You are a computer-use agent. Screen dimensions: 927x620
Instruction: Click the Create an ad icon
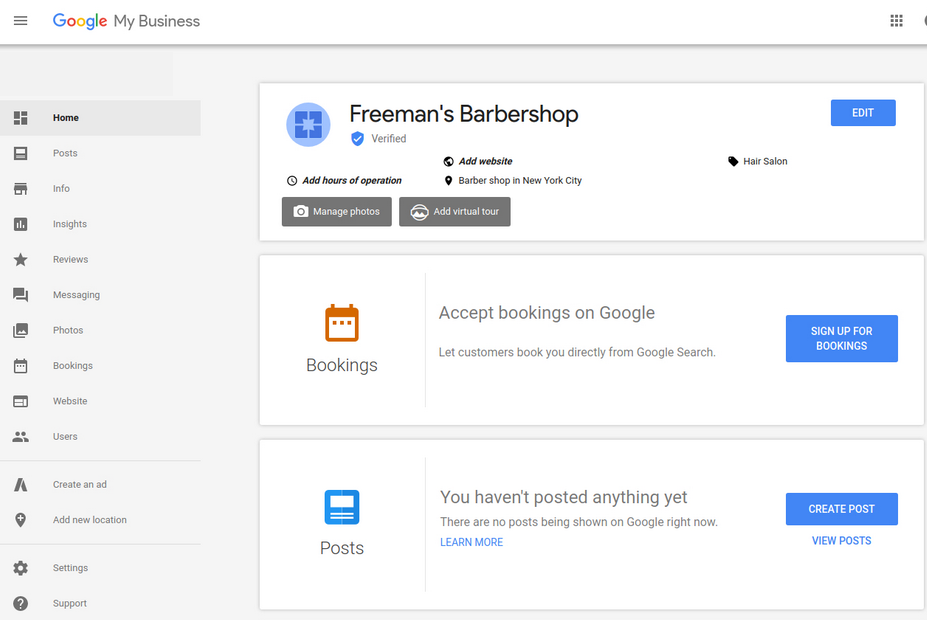pos(21,485)
